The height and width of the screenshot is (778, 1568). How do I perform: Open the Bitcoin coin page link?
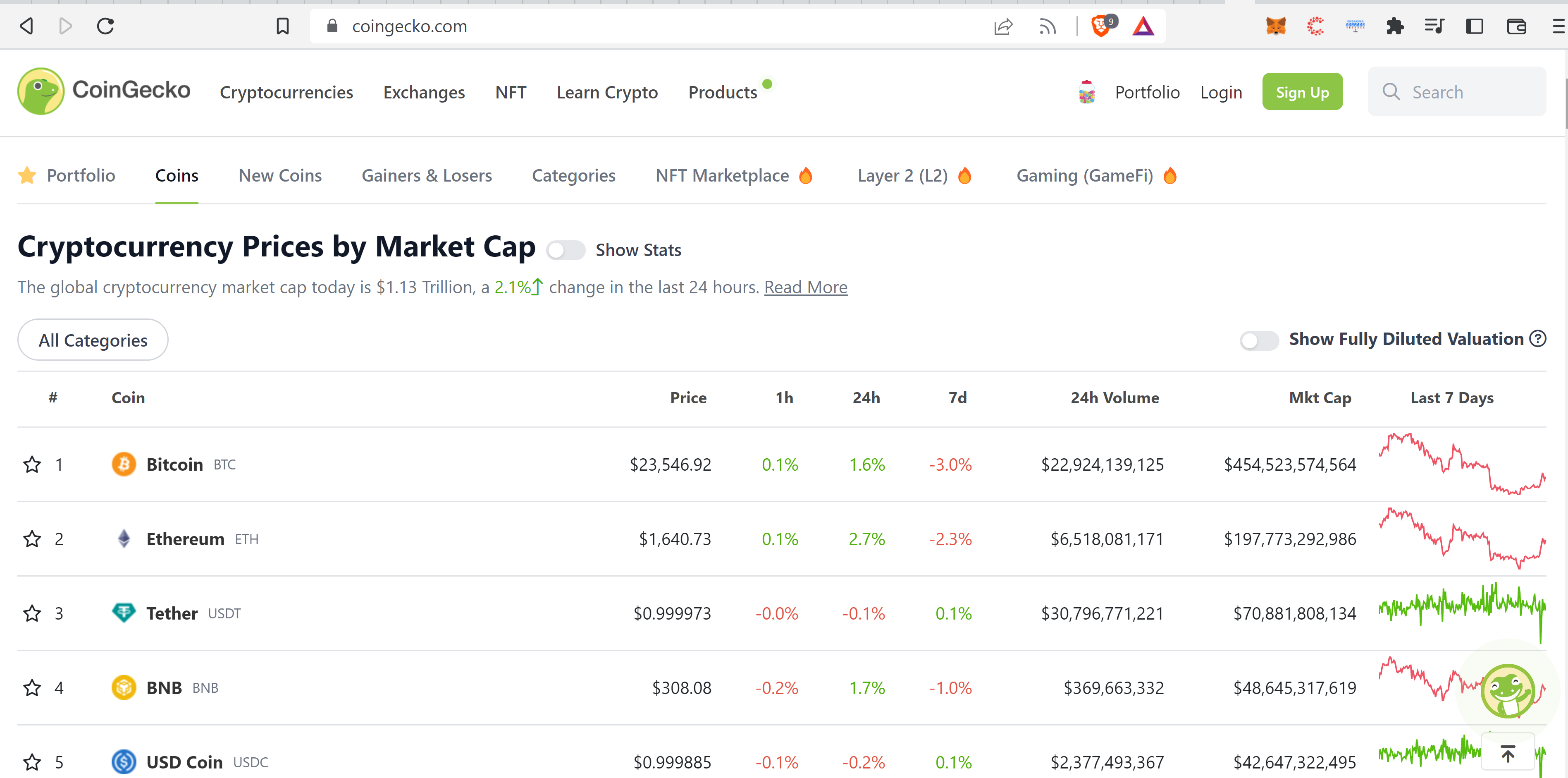174,464
